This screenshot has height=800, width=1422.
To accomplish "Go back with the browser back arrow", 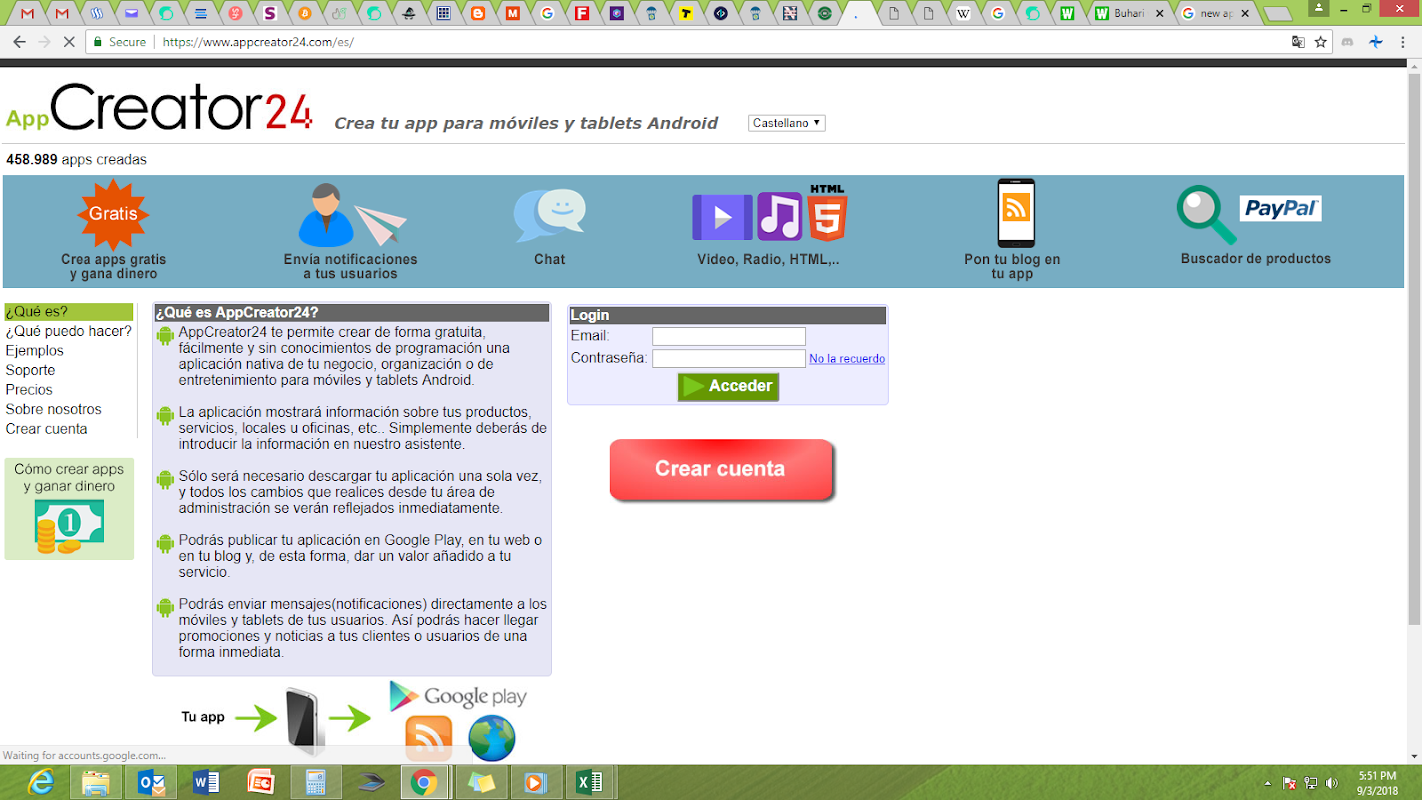I will [x=19, y=42].
